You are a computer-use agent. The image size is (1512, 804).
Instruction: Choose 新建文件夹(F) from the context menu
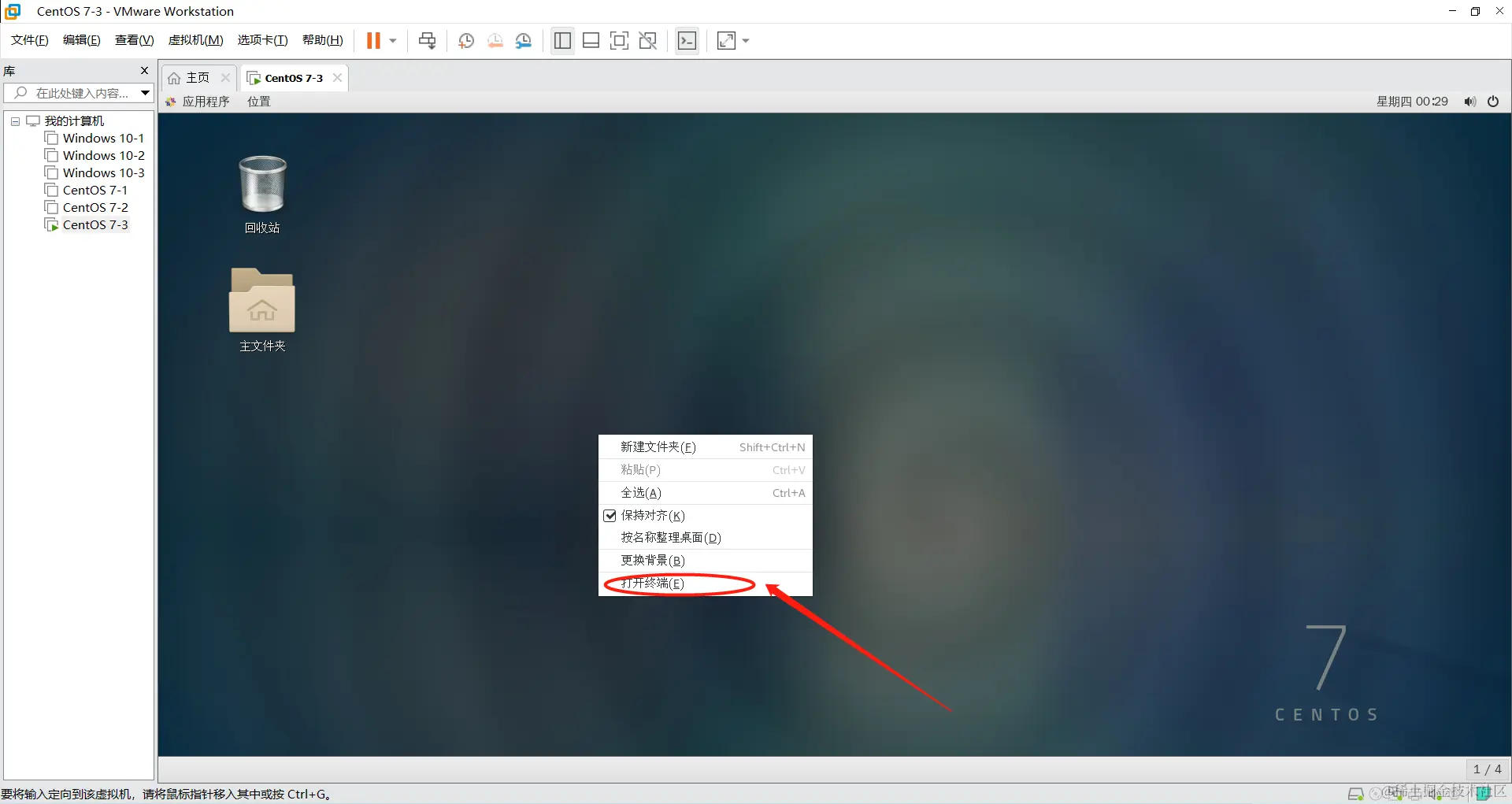706,447
